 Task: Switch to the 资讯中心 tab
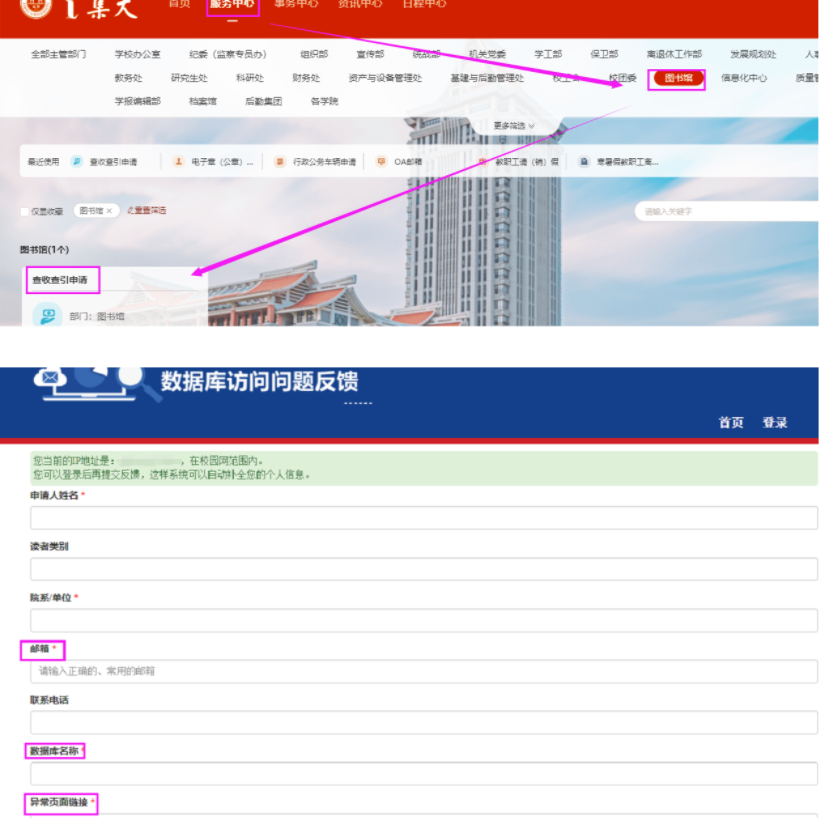click(359, 5)
